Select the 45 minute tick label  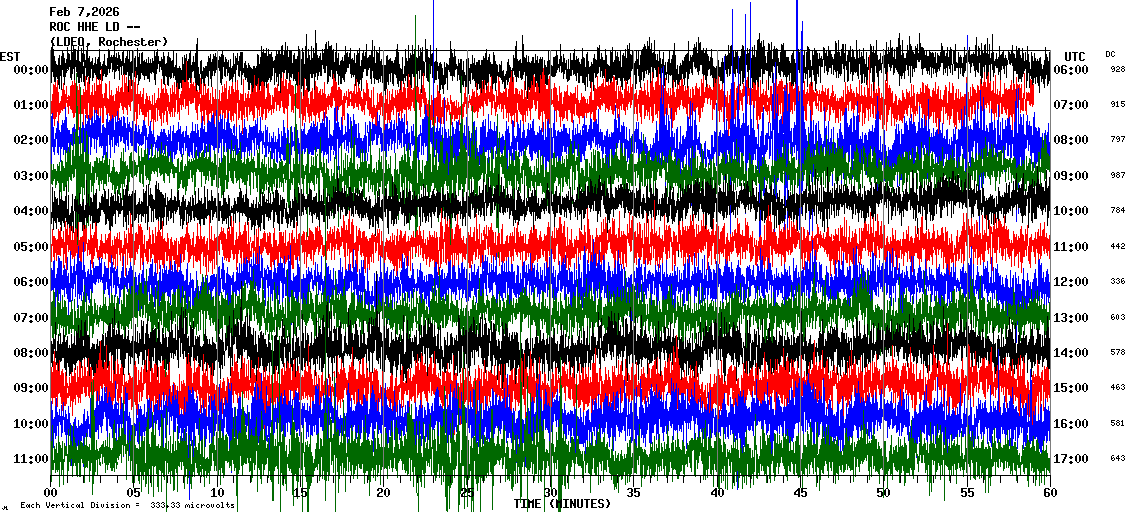coord(799,493)
